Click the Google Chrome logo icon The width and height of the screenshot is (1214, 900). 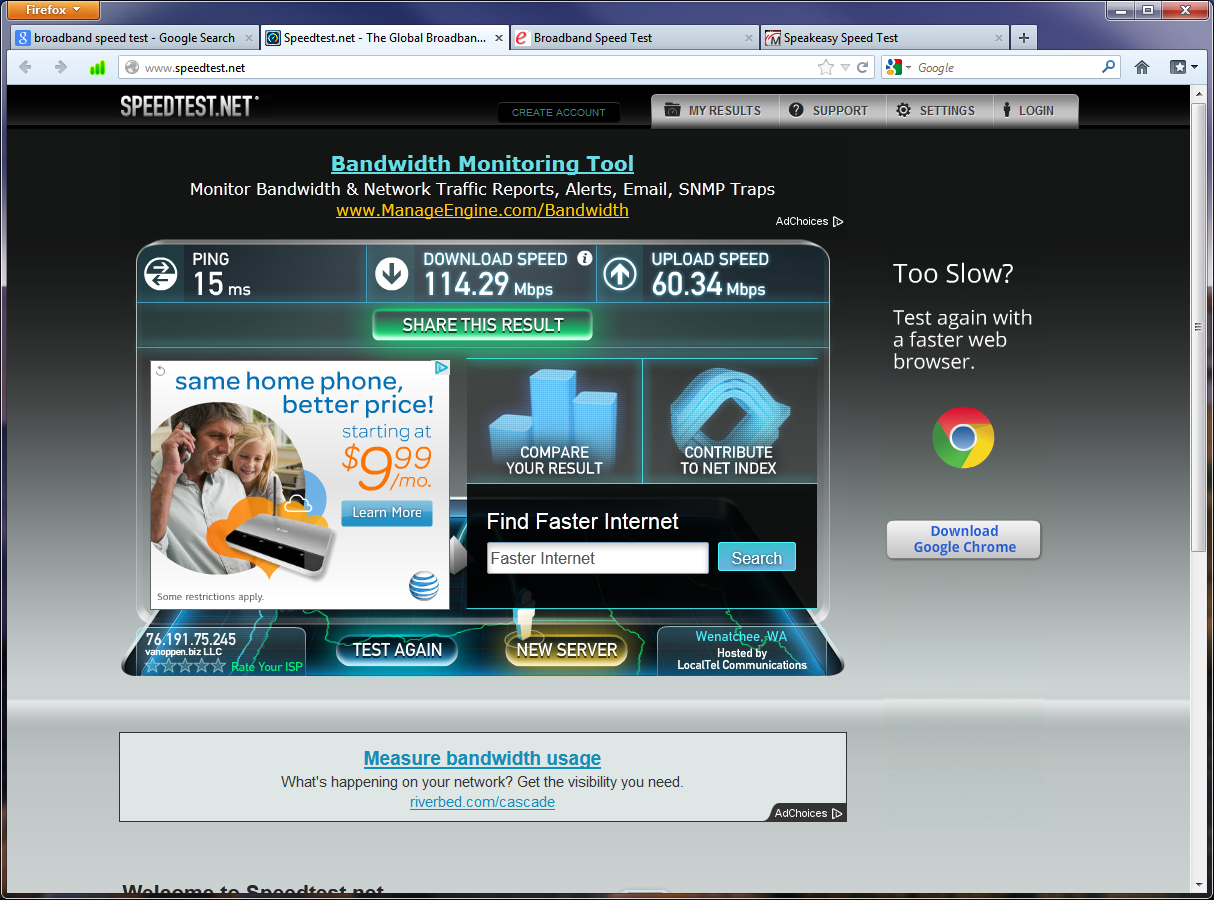(963, 437)
